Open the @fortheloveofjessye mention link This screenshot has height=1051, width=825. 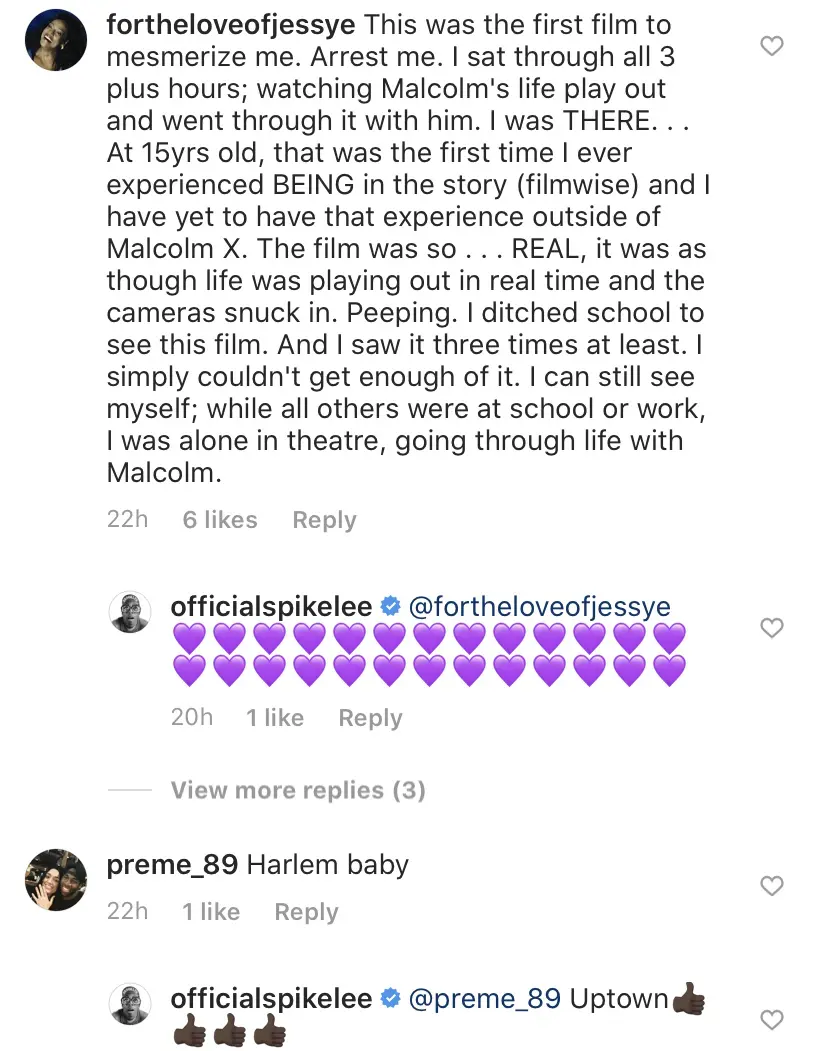(x=541, y=607)
